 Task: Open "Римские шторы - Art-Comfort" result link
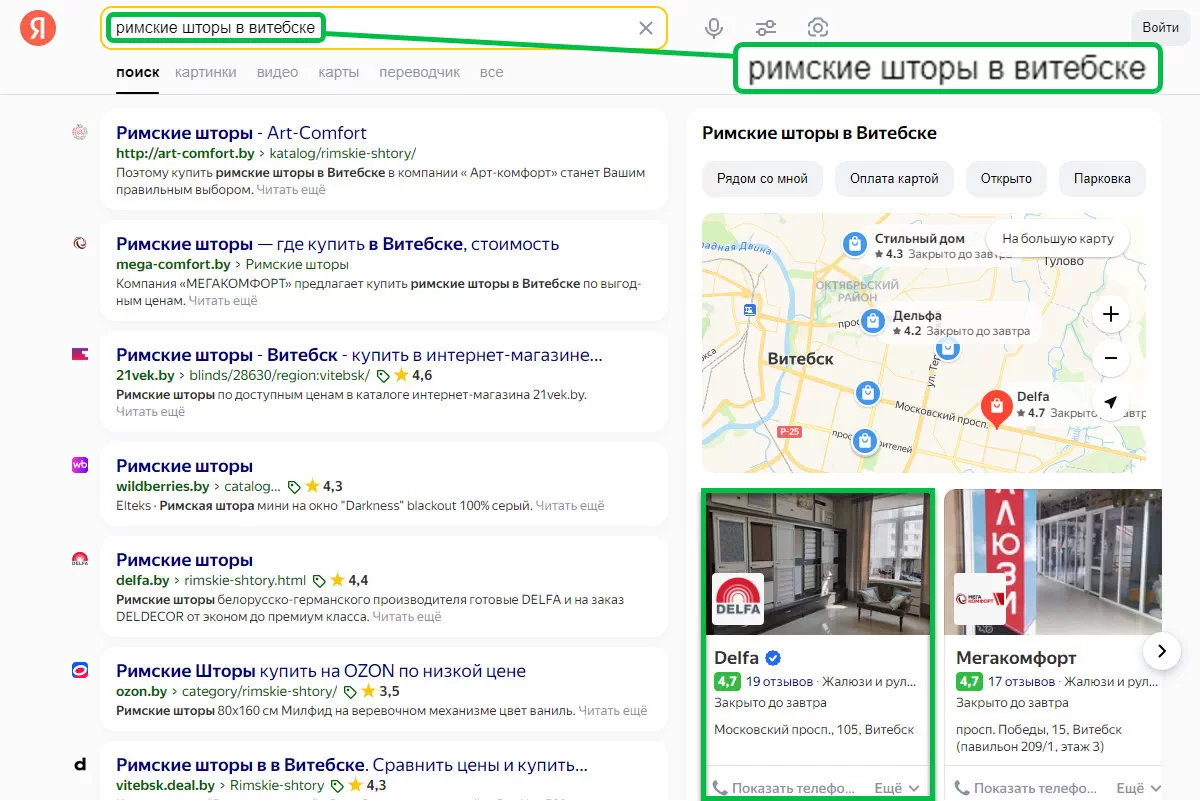coord(241,133)
